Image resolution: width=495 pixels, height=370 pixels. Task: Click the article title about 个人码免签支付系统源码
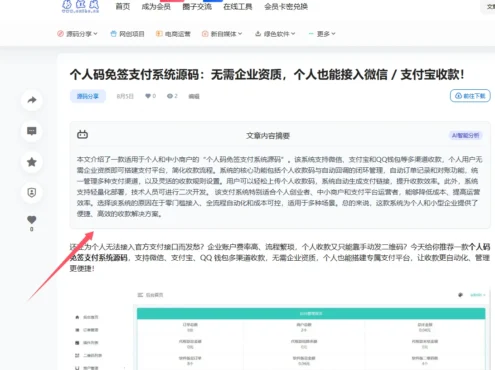267,74
